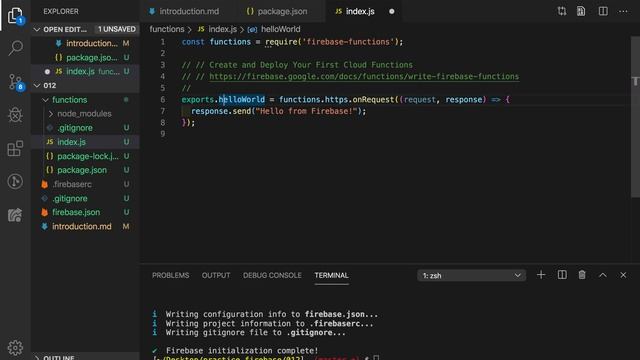Screen dimensions: 640x360
Task: Open Source Control view with 8 badge
Action: [16, 82]
